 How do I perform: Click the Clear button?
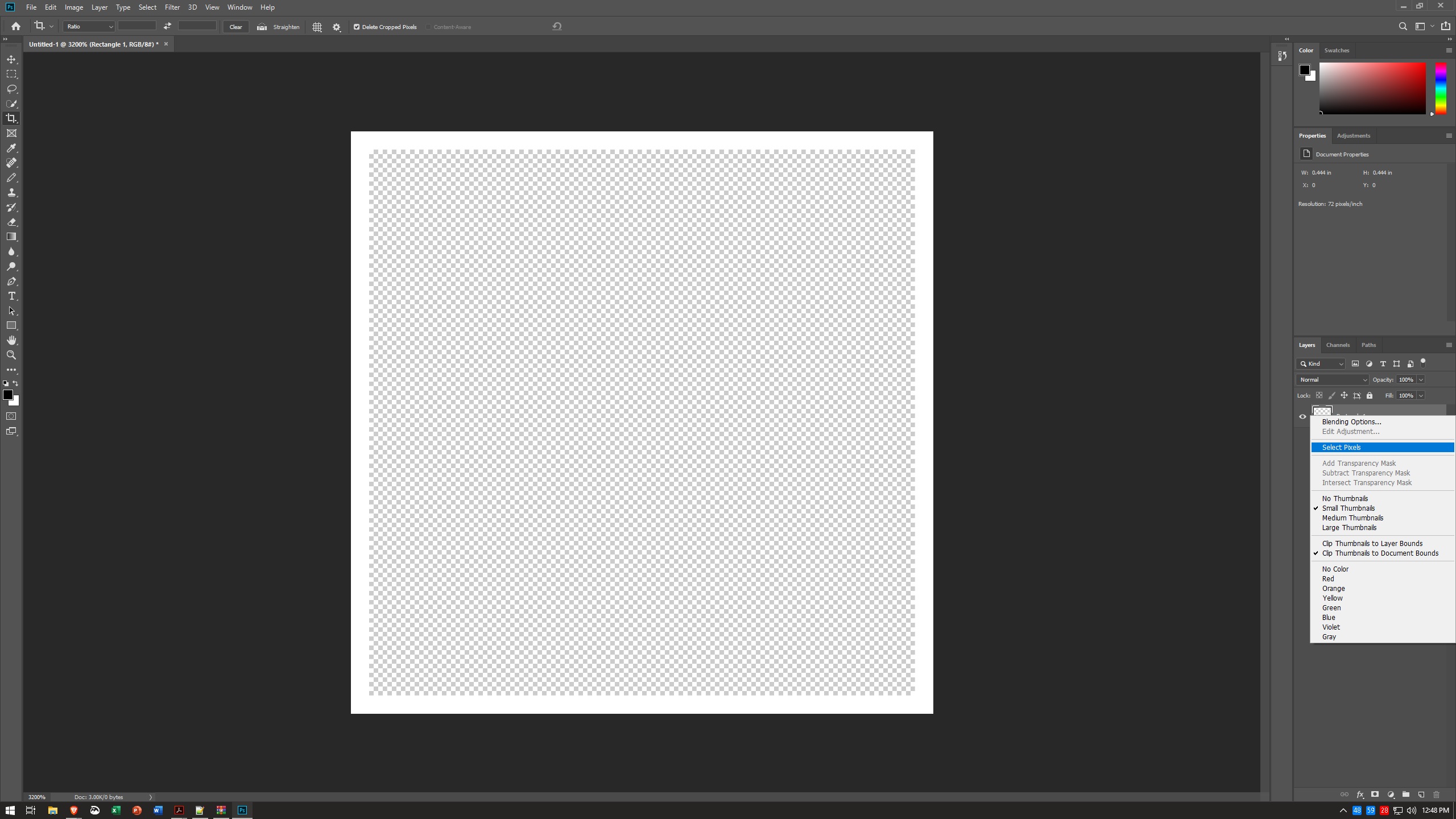(x=235, y=27)
